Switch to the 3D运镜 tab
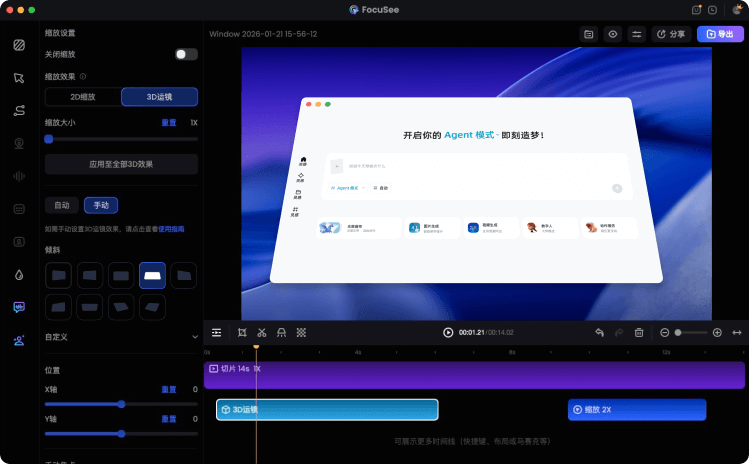Screen dimensions: 749x464 pyautogui.click(x=160, y=97)
